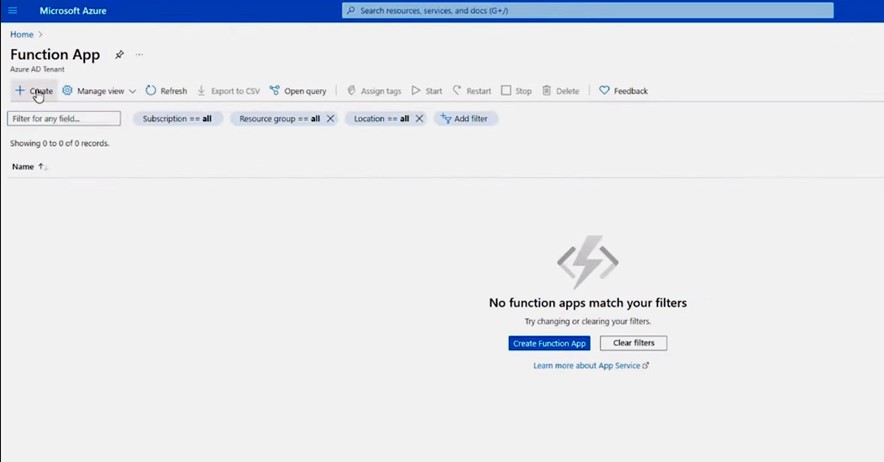This screenshot has width=884, height=462.
Task: Click the Start button
Action: [x=427, y=91]
